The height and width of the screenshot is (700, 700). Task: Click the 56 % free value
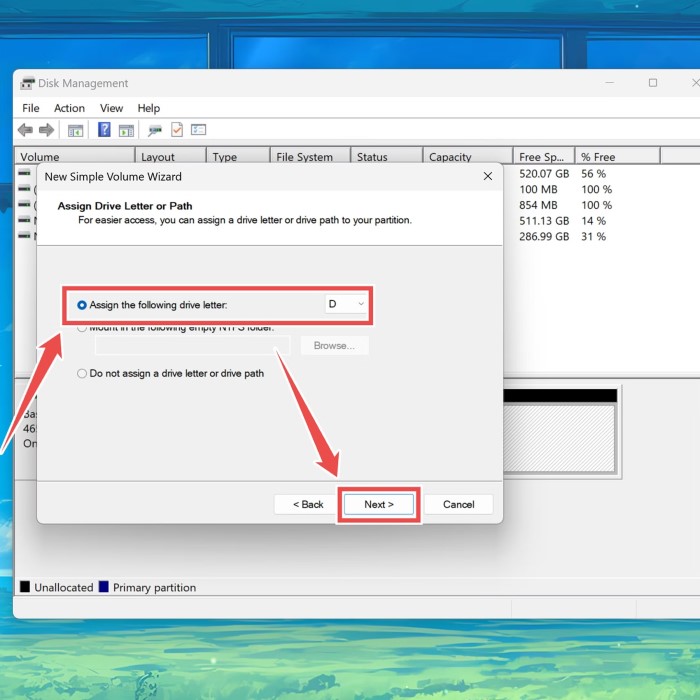click(x=593, y=174)
